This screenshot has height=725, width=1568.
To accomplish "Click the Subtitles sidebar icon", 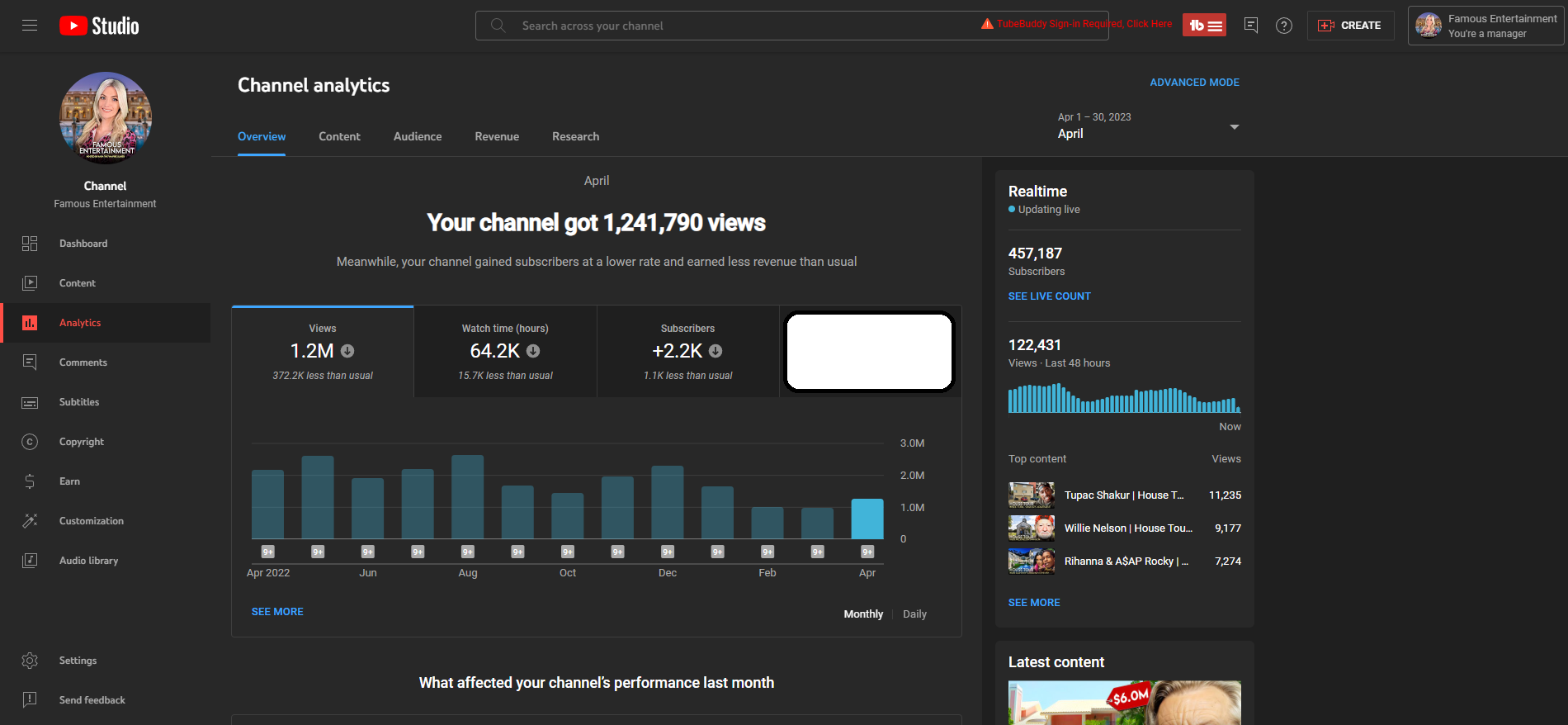I will [30, 402].
